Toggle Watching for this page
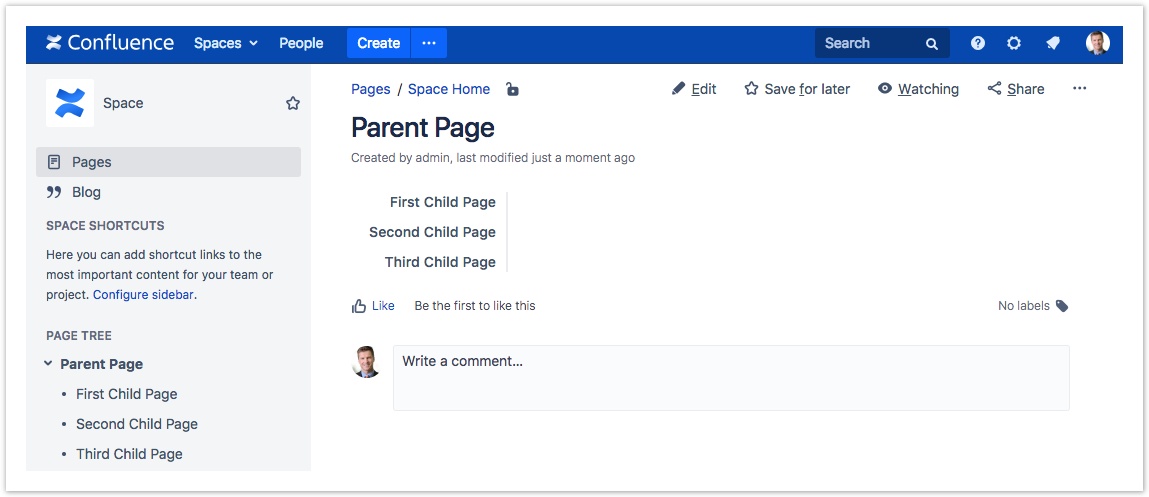The image size is (1149, 497). [x=918, y=89]
